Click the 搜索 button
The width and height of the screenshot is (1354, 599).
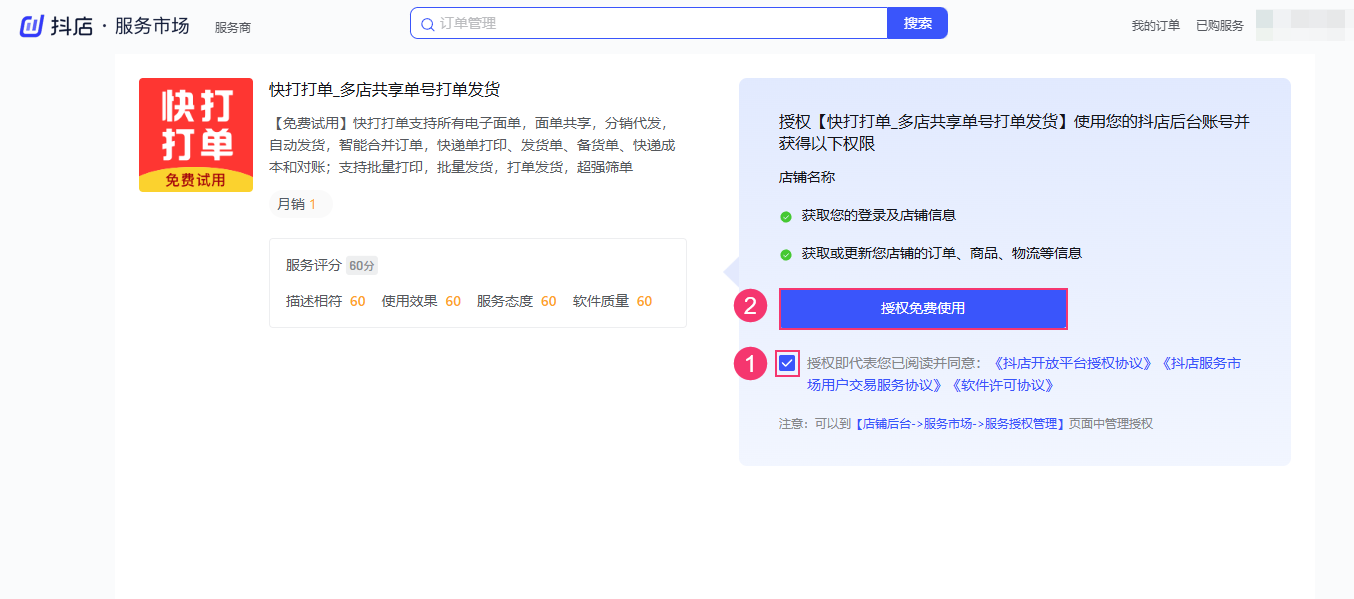tap(917, 23)
